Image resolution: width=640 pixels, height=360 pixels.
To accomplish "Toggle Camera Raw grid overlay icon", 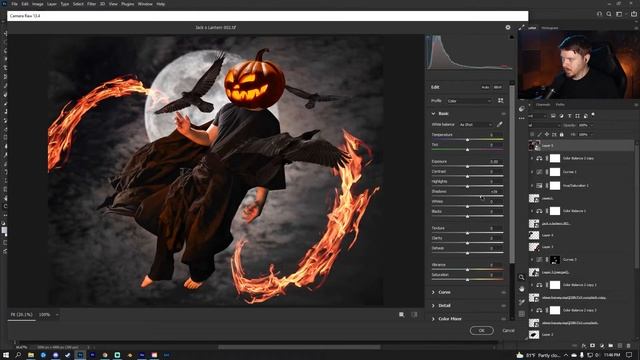I will coord(521,314).
